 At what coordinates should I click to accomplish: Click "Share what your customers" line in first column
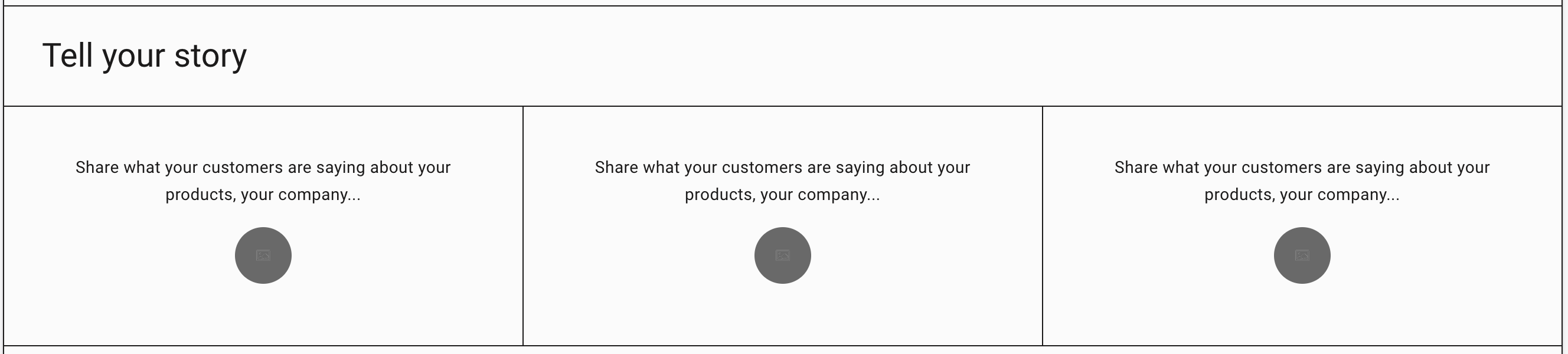pos(263,168)
